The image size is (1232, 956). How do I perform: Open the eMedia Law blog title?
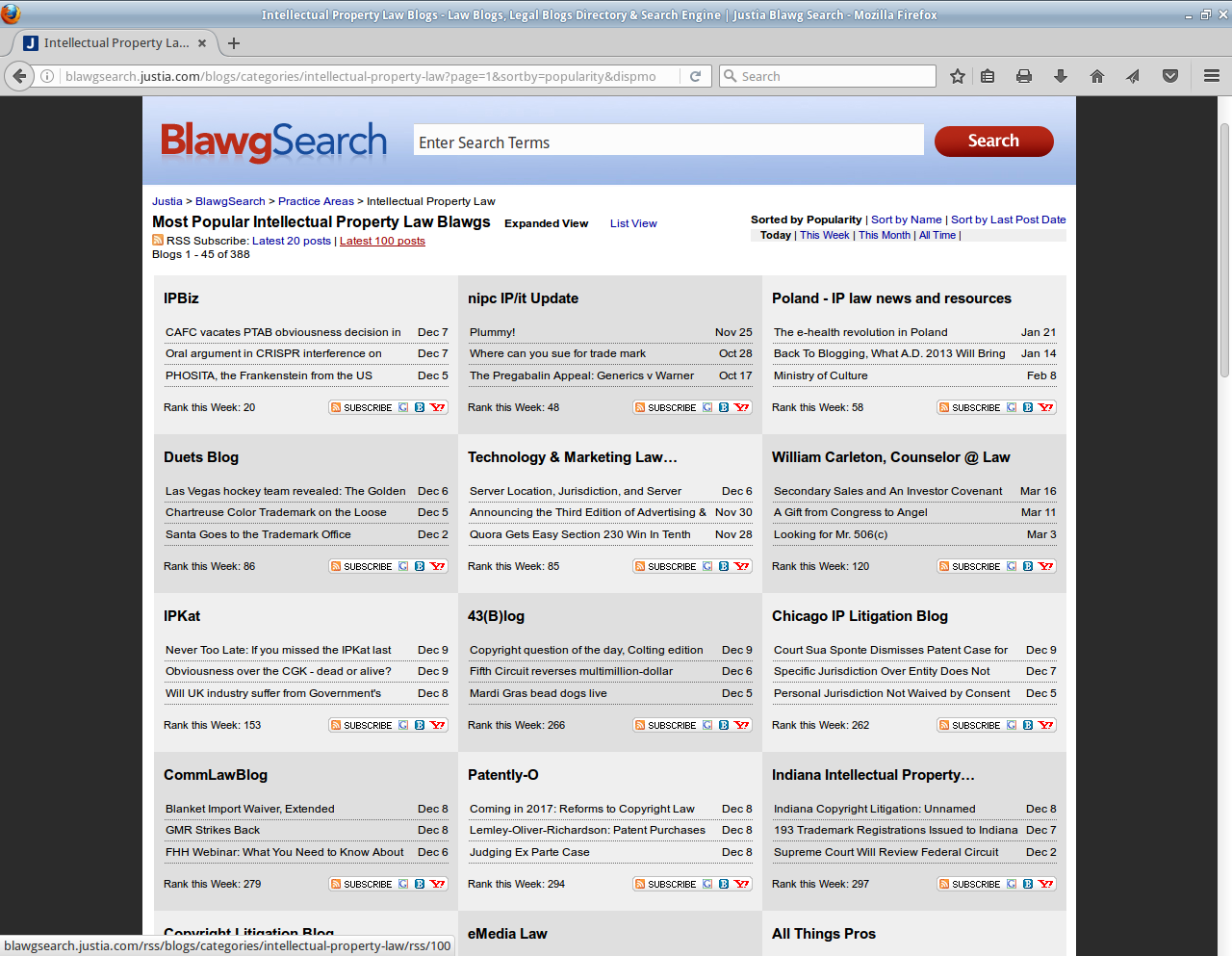[x=507, y=934]
